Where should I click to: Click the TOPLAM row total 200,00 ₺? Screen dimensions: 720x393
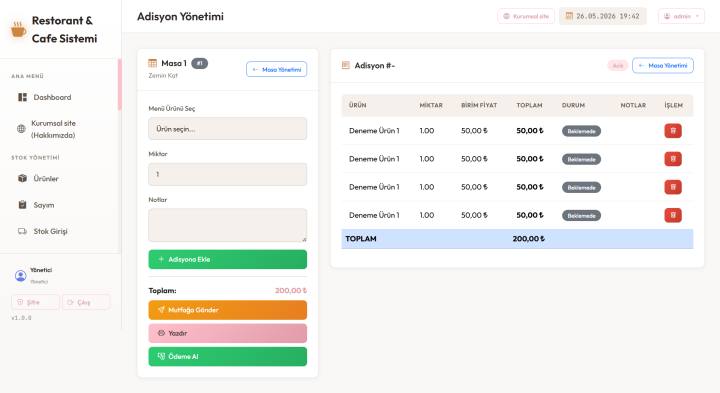pos(529,239)
